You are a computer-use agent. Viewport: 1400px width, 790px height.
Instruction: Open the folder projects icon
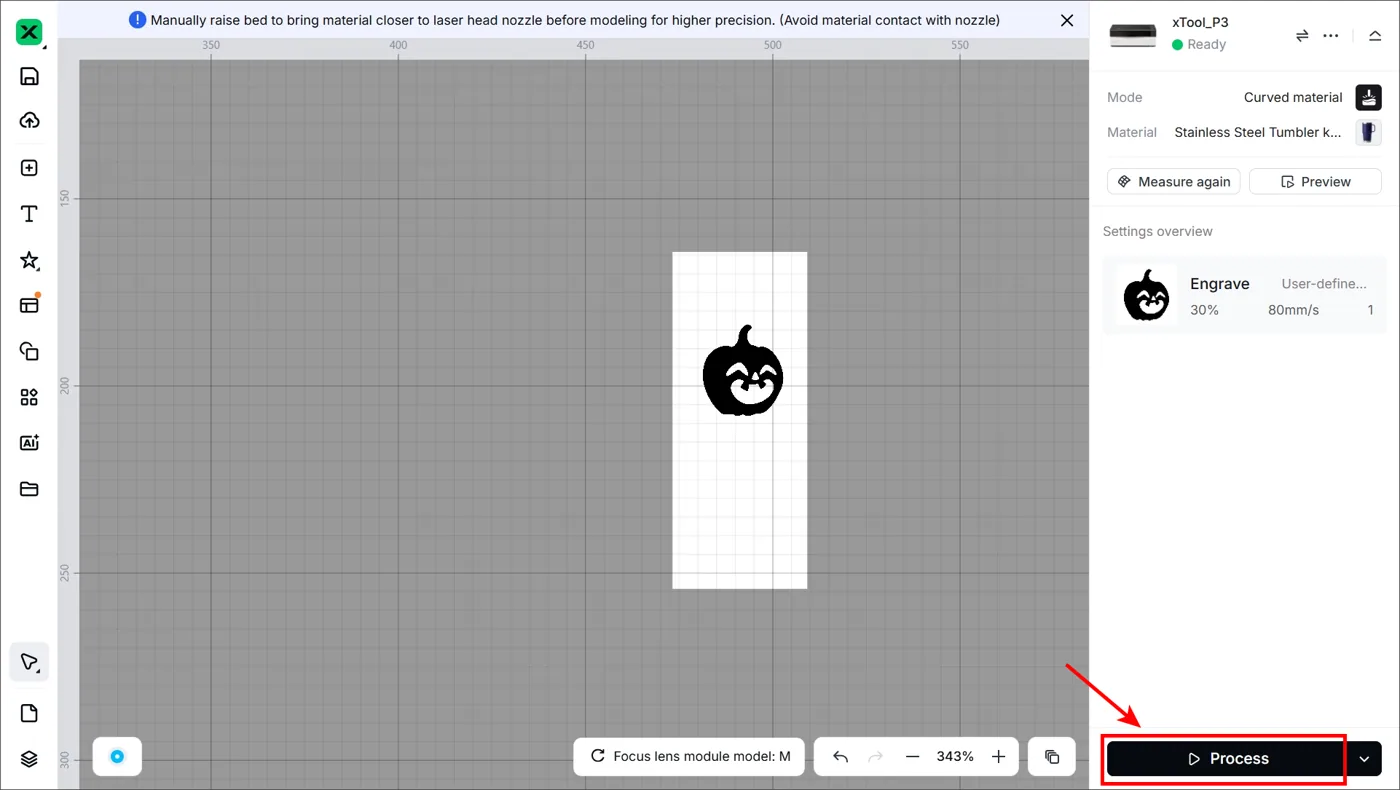pos(29,488)
